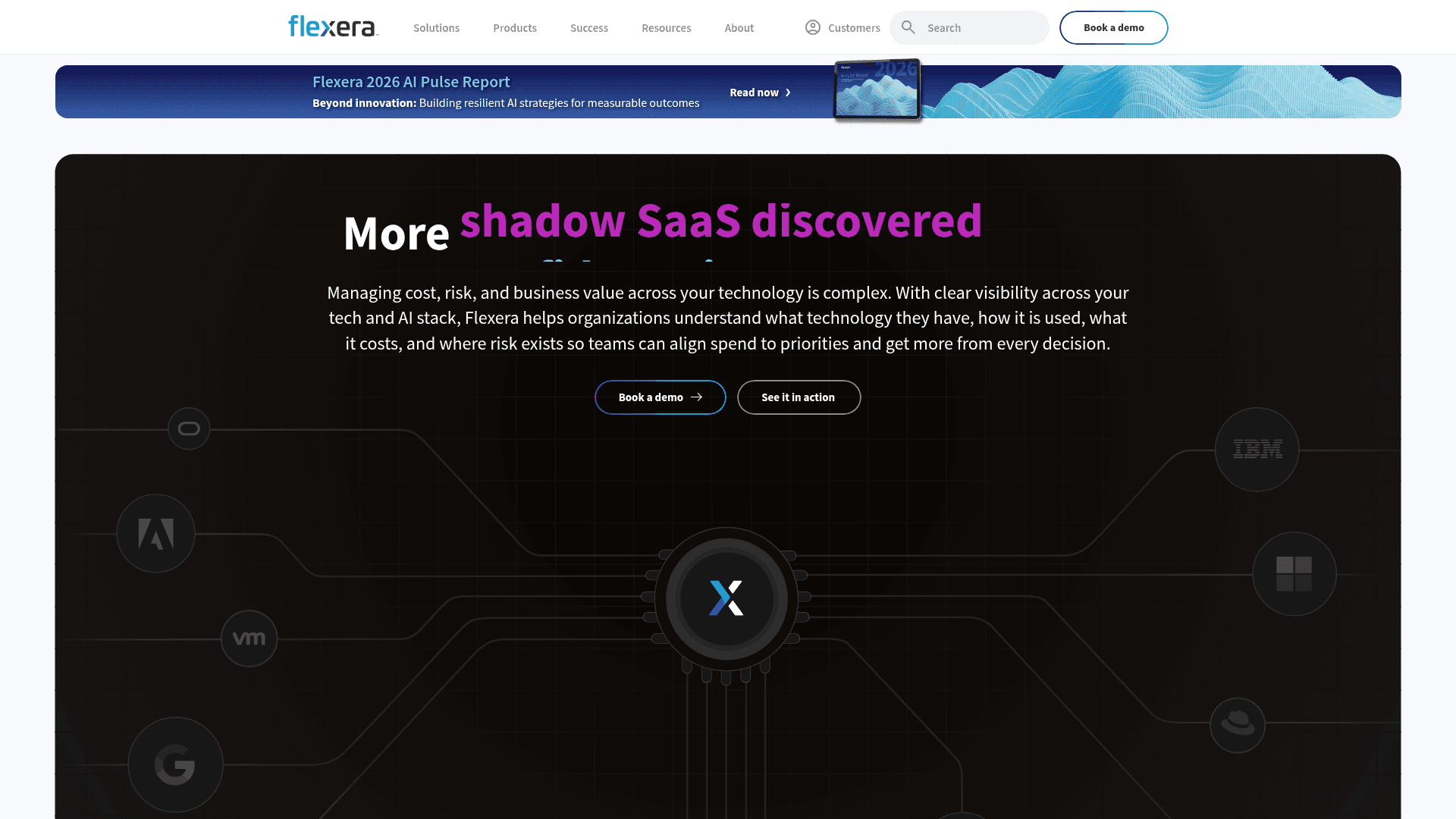Screen dimensions: 1456x819
Task: Open the Solutions menu
Action: tap(436, 28)
